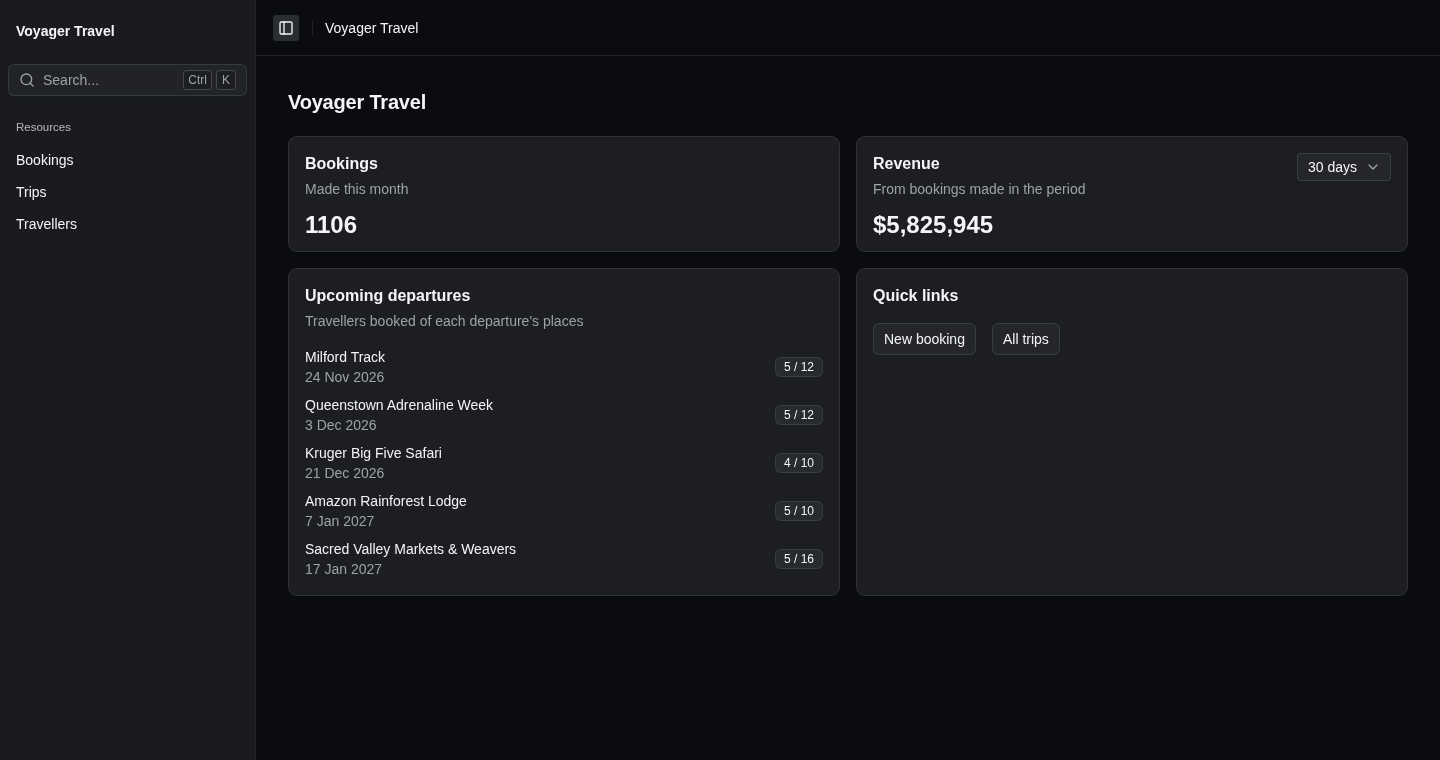This screenshot has height=760, width=1440.
Task: Click the bookings count 1106
Action: (331, 225)
